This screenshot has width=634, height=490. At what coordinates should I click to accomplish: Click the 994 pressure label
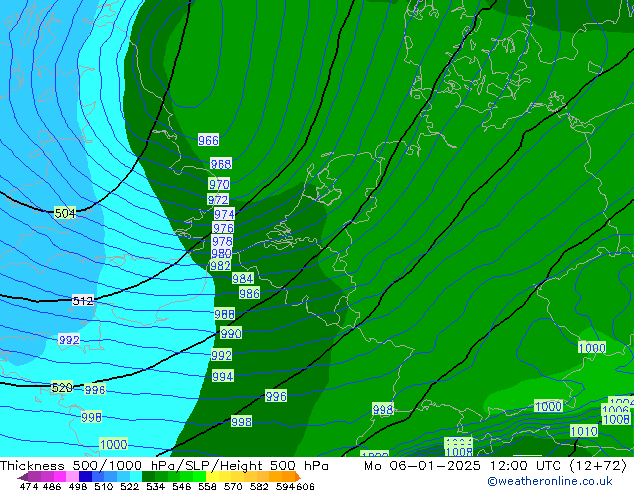click(223, 376)
